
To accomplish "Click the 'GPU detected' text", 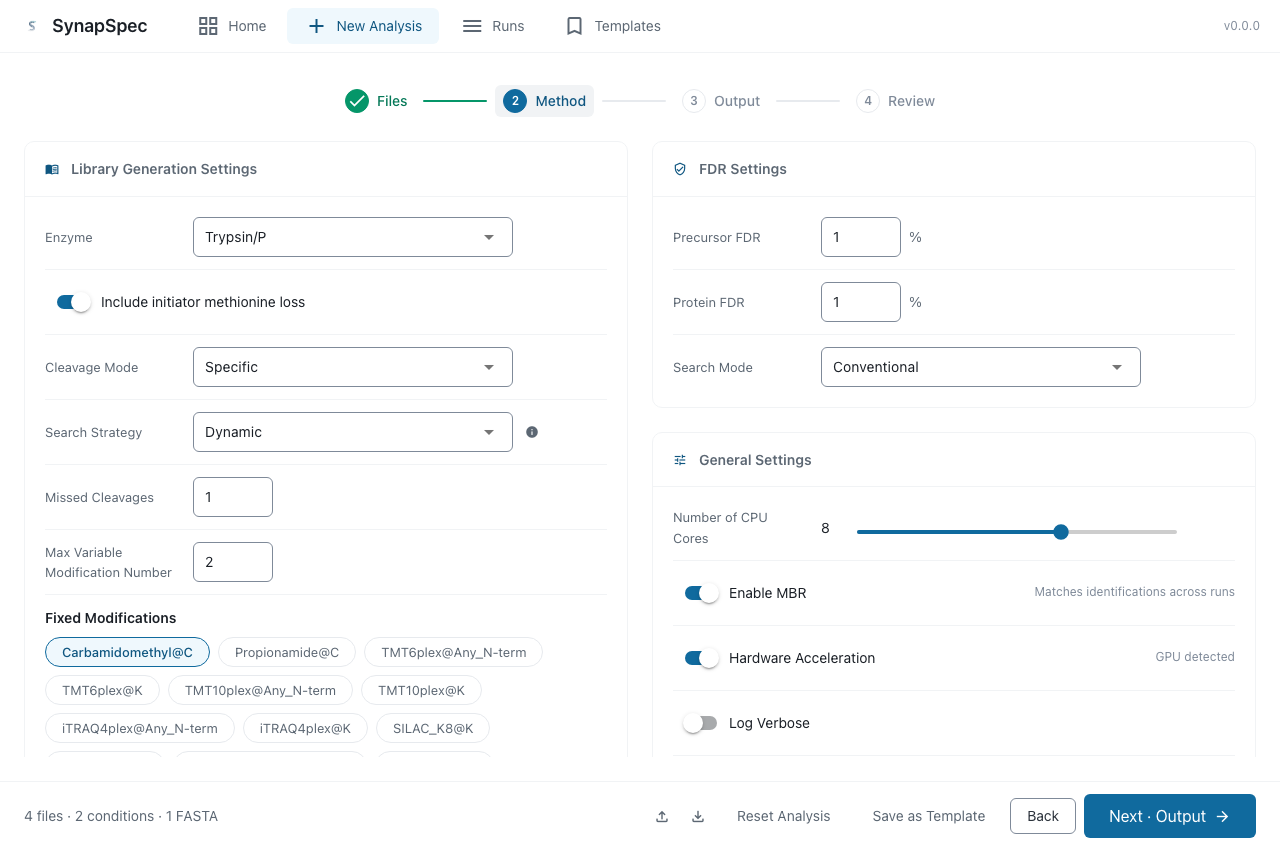I will tap(1195, 657).
